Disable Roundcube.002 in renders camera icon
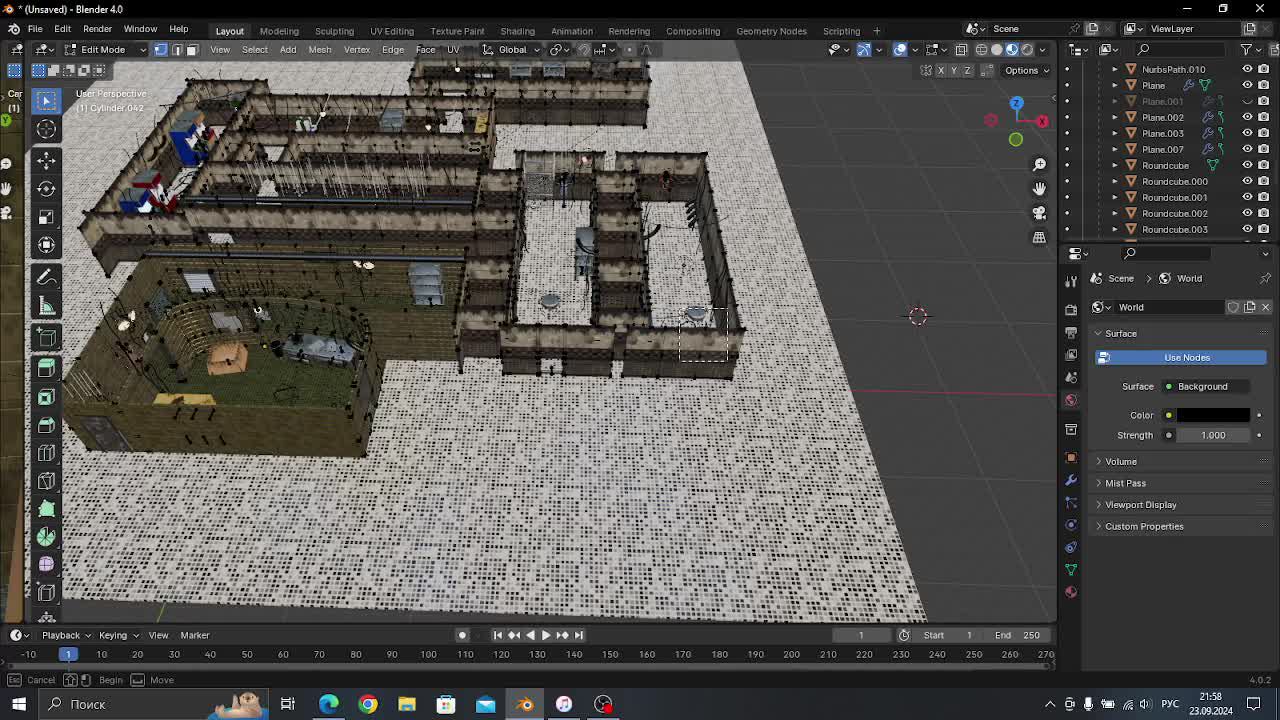1280x720 pixels. tap(1263, 213)
